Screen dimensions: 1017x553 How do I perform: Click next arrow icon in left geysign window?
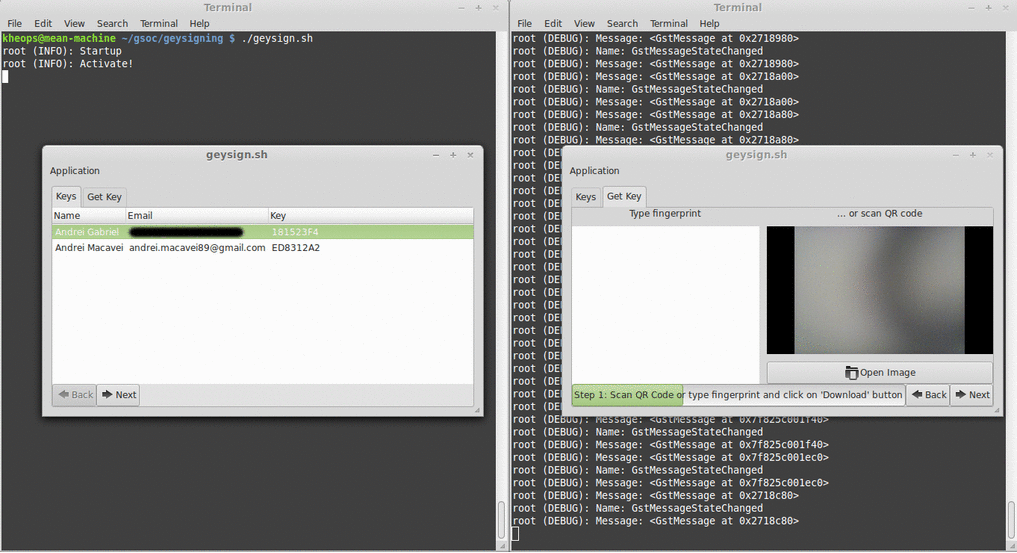coord(107,394)
